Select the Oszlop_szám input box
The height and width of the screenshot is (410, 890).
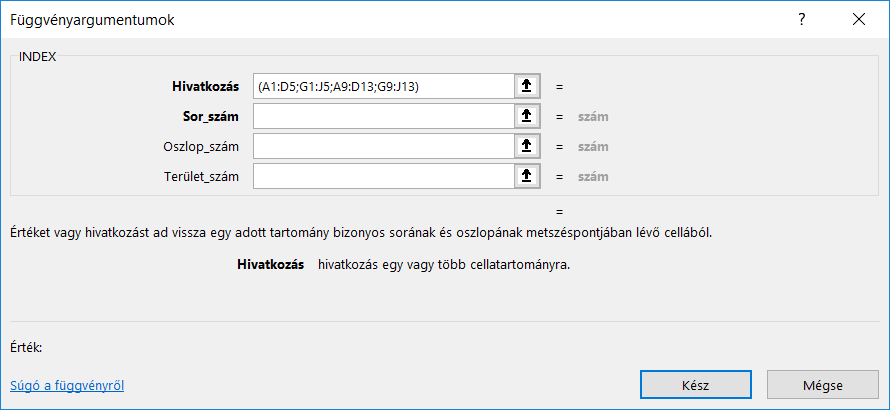pos(383,147)
